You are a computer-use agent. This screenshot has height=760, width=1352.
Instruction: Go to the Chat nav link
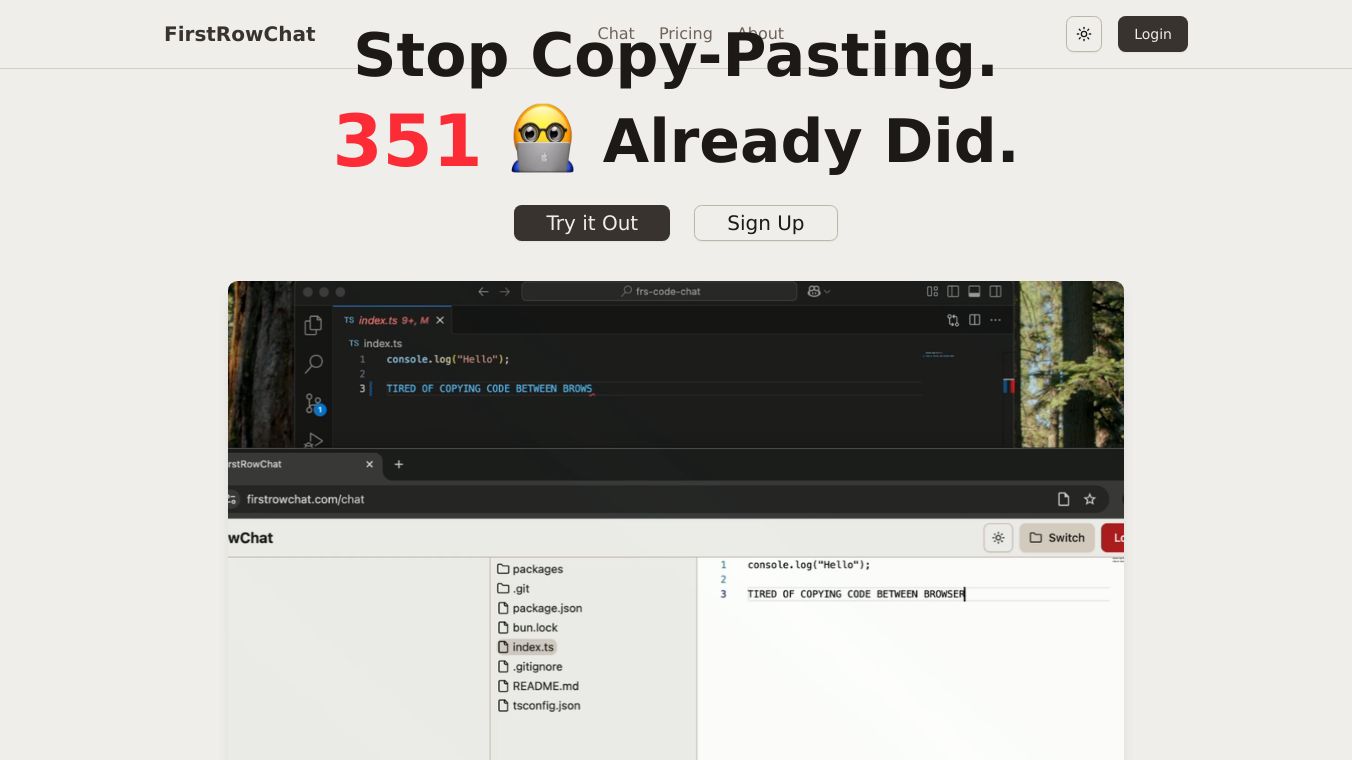pyautogui.click(x=616, y=34)
